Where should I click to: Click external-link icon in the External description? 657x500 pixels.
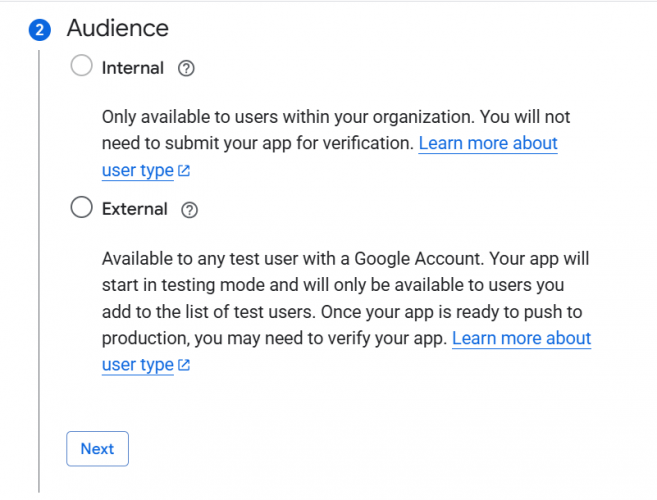point(184,365)
